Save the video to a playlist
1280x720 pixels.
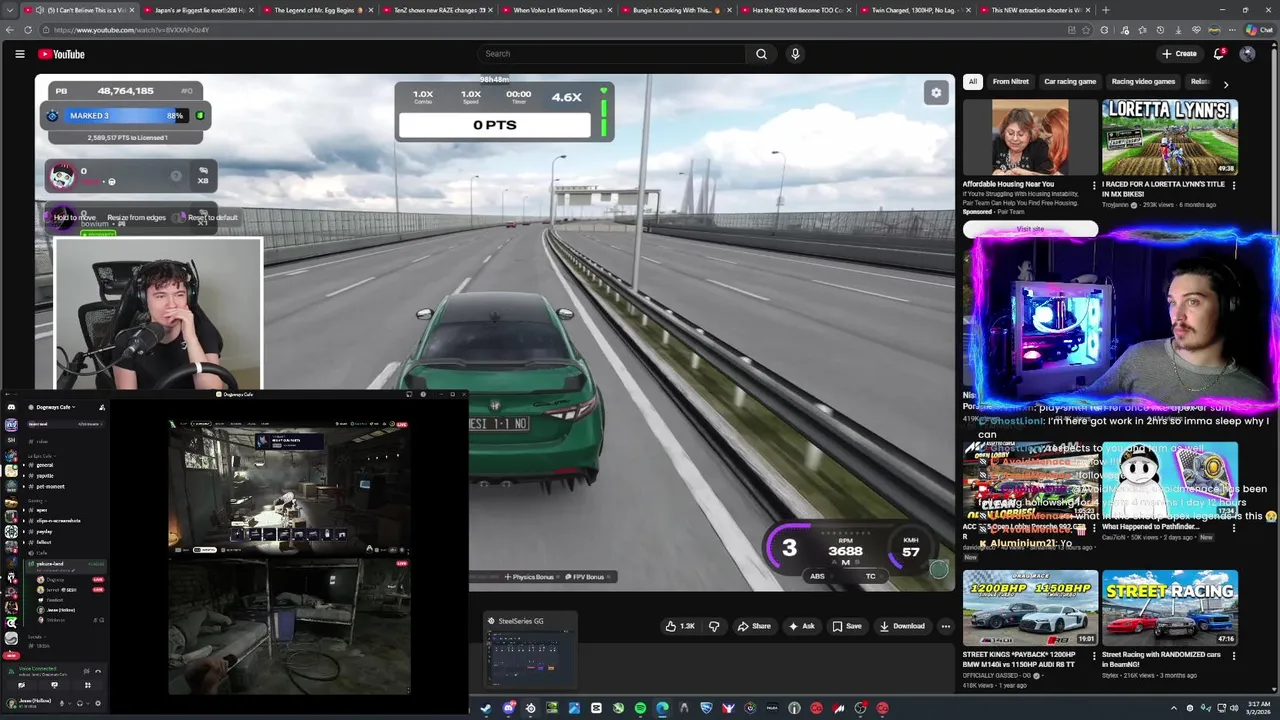(x=847, y=626)
